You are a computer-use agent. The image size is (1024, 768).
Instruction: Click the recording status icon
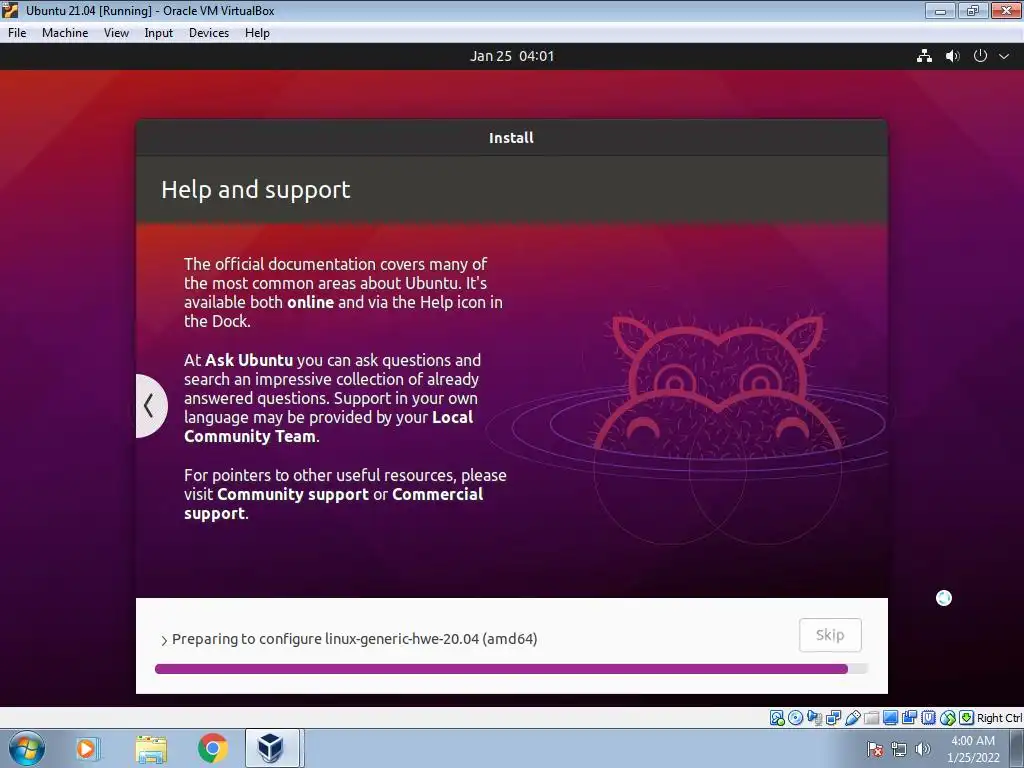point(909,718)
